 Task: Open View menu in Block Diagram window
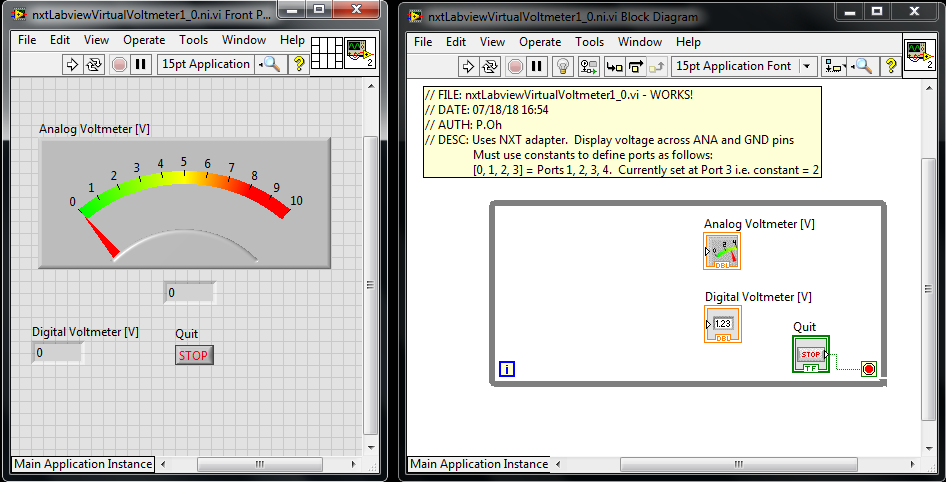click(x=492, y=42)
